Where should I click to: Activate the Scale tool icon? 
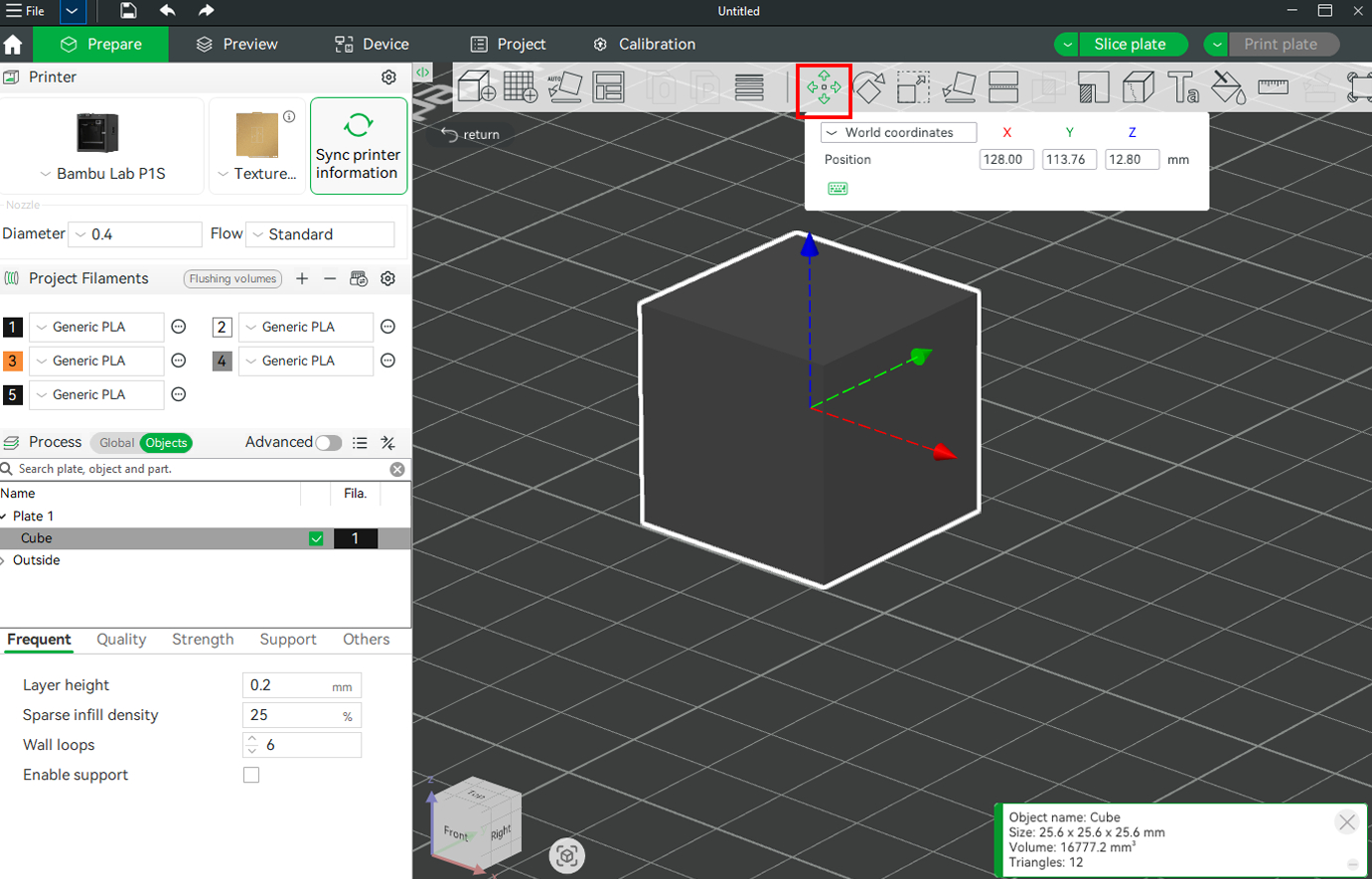point(913,87)
